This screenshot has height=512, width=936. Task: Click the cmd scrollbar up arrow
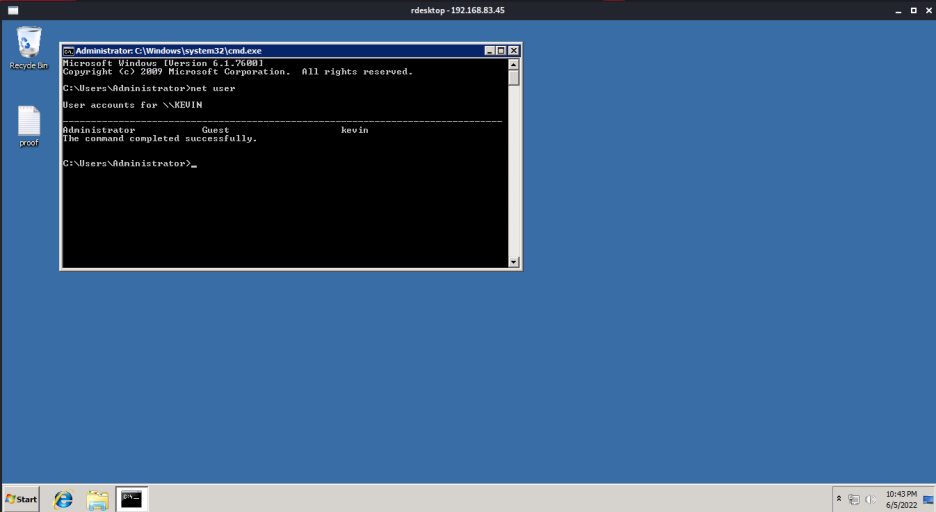(513, 64)
